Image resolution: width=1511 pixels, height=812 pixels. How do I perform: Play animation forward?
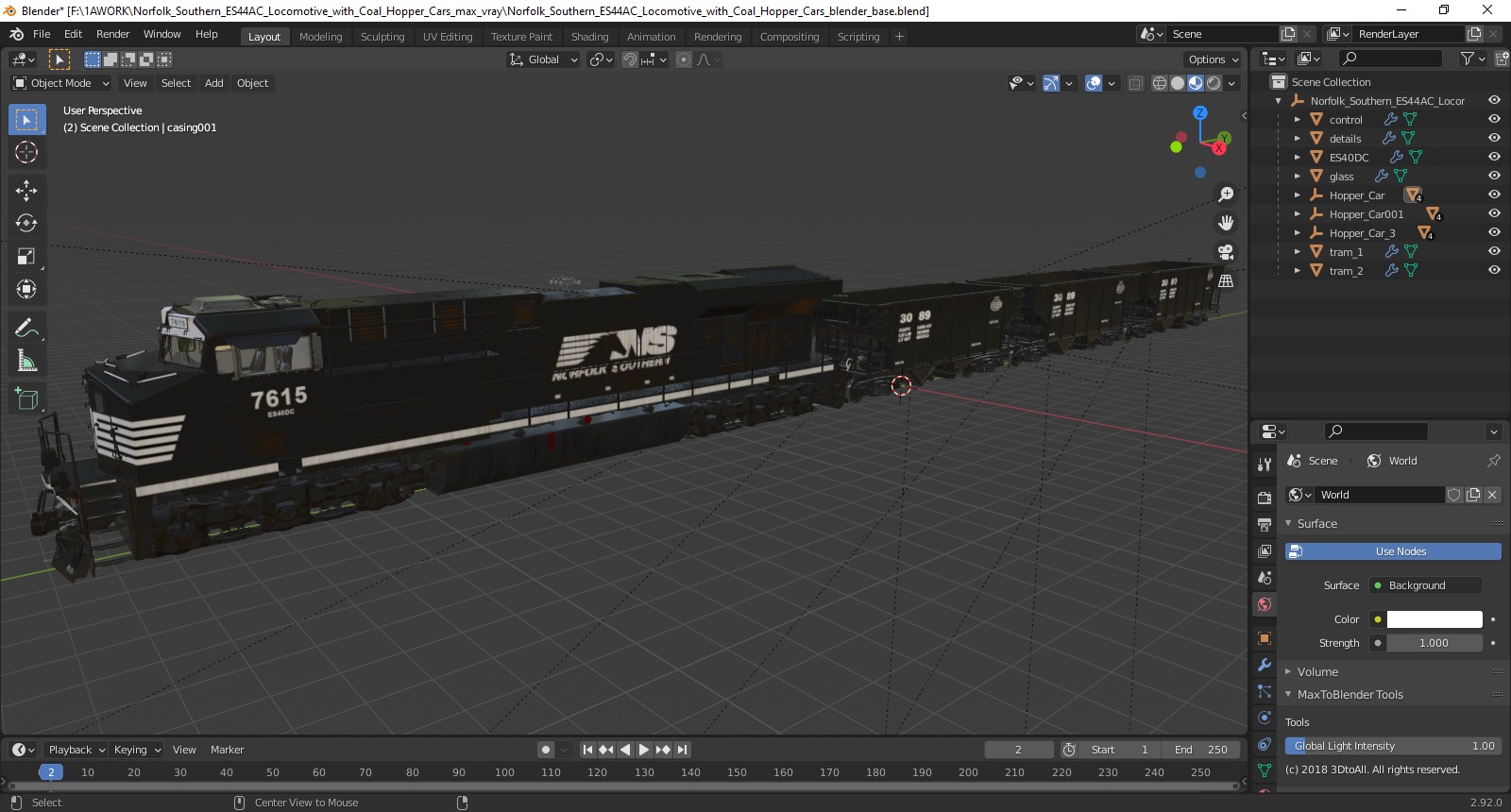click(644, 750)
